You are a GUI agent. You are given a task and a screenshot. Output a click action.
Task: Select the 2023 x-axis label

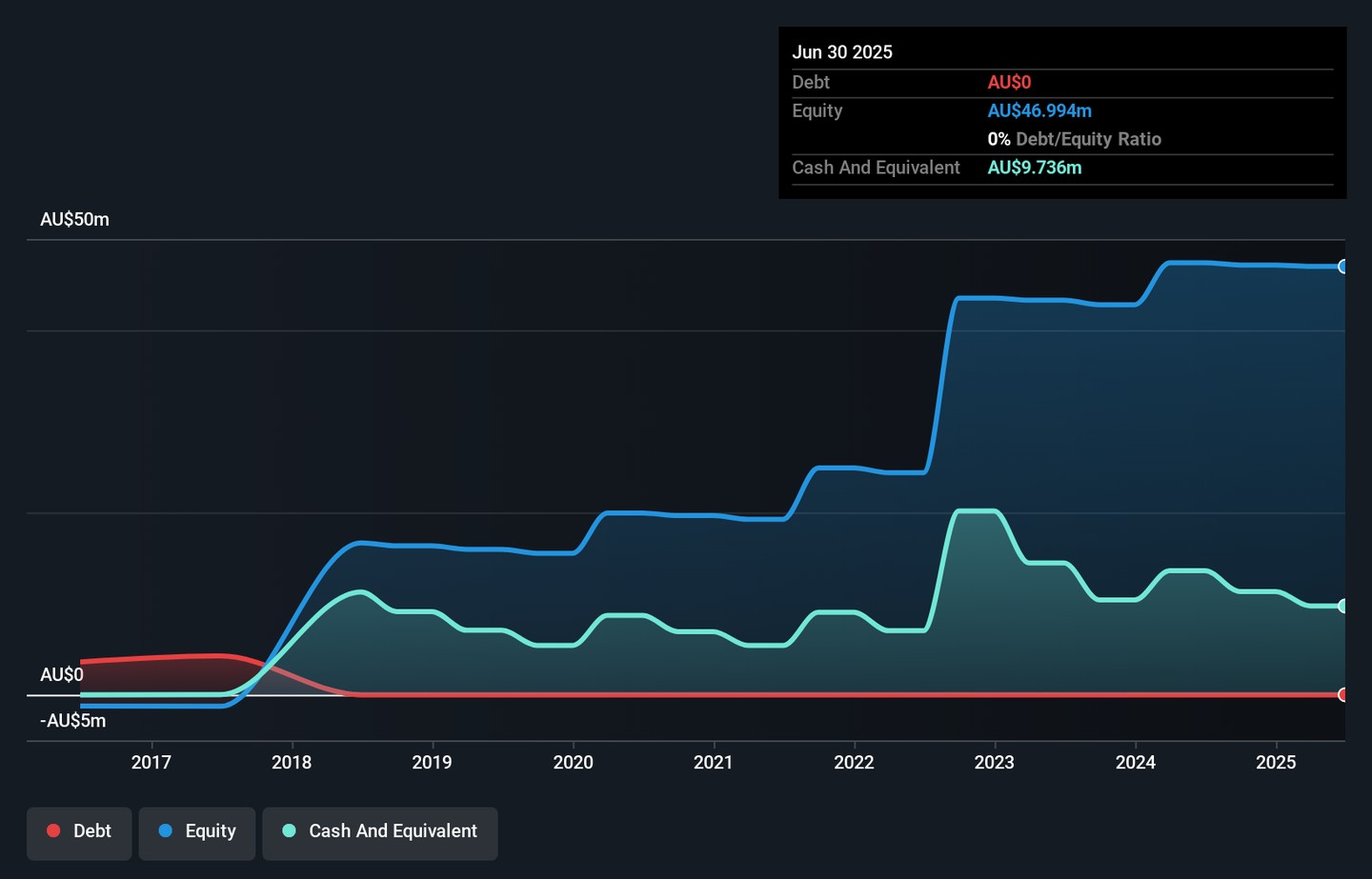pos(994,762)
